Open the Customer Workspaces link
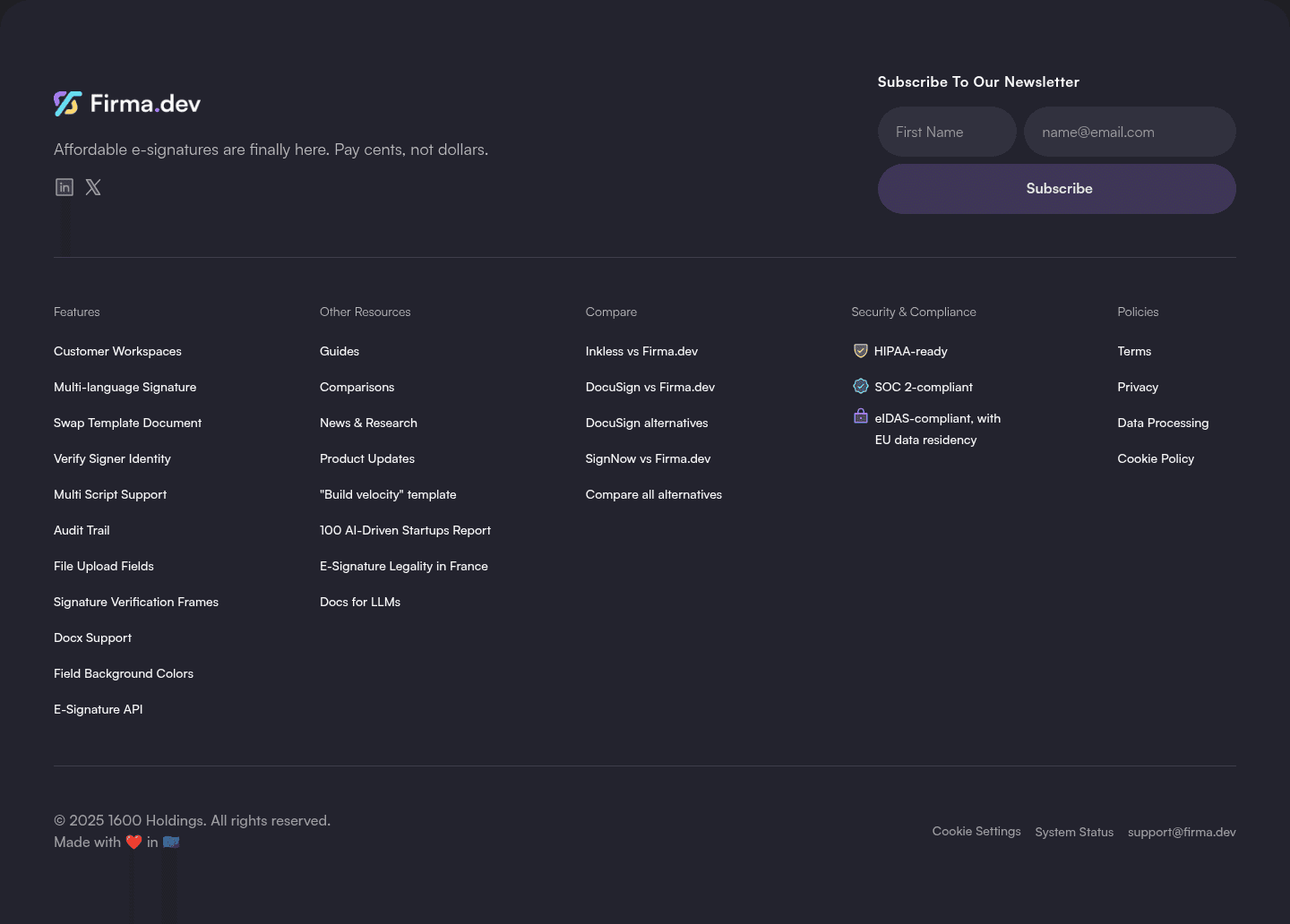The height and width of the screenshot is (924, 1290). tap(117, 351)
